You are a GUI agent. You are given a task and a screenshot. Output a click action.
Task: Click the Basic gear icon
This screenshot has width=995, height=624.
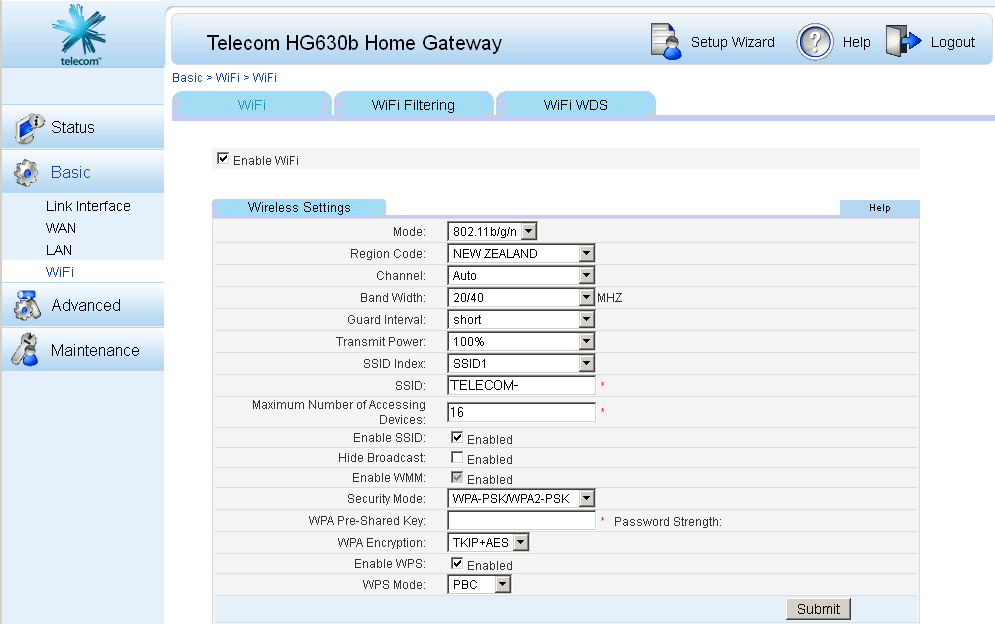[x=26, y=173]
